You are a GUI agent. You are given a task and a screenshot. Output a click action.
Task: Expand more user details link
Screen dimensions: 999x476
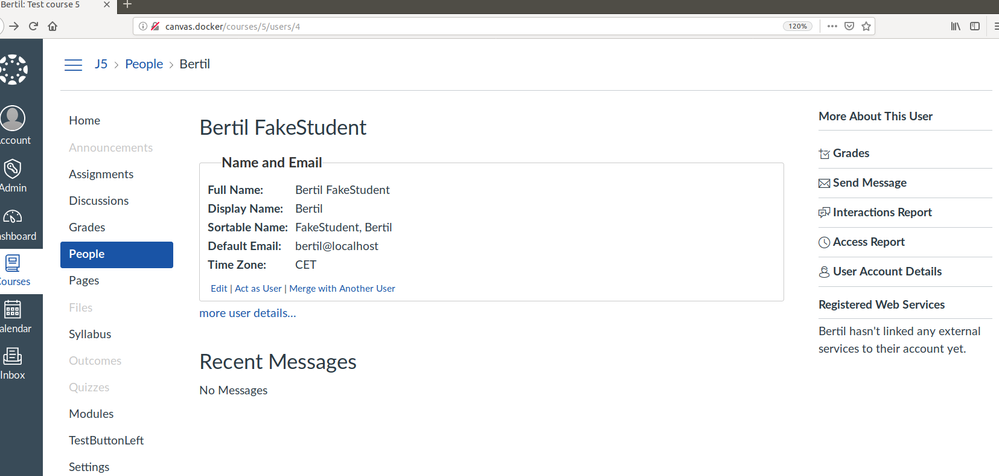[248, 314]
